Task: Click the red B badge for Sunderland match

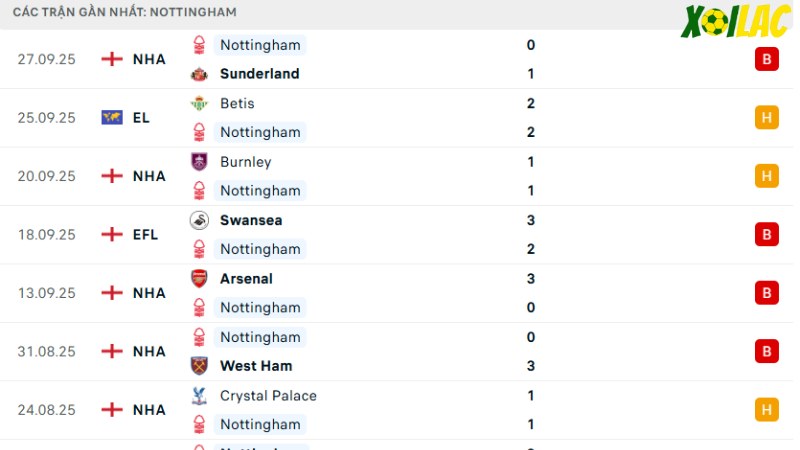Action: (x=766, y=59)
